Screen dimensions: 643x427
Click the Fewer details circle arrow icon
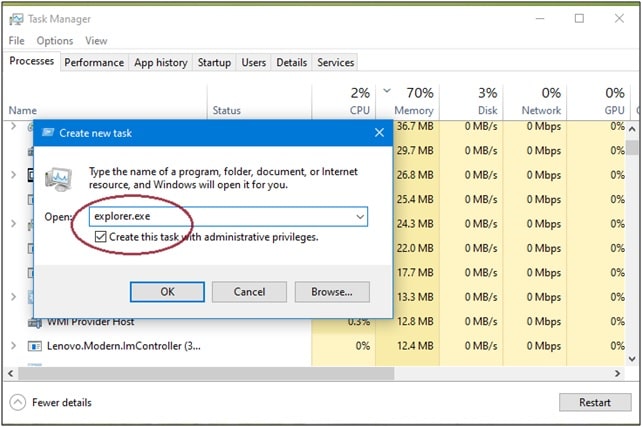point(17,402)
